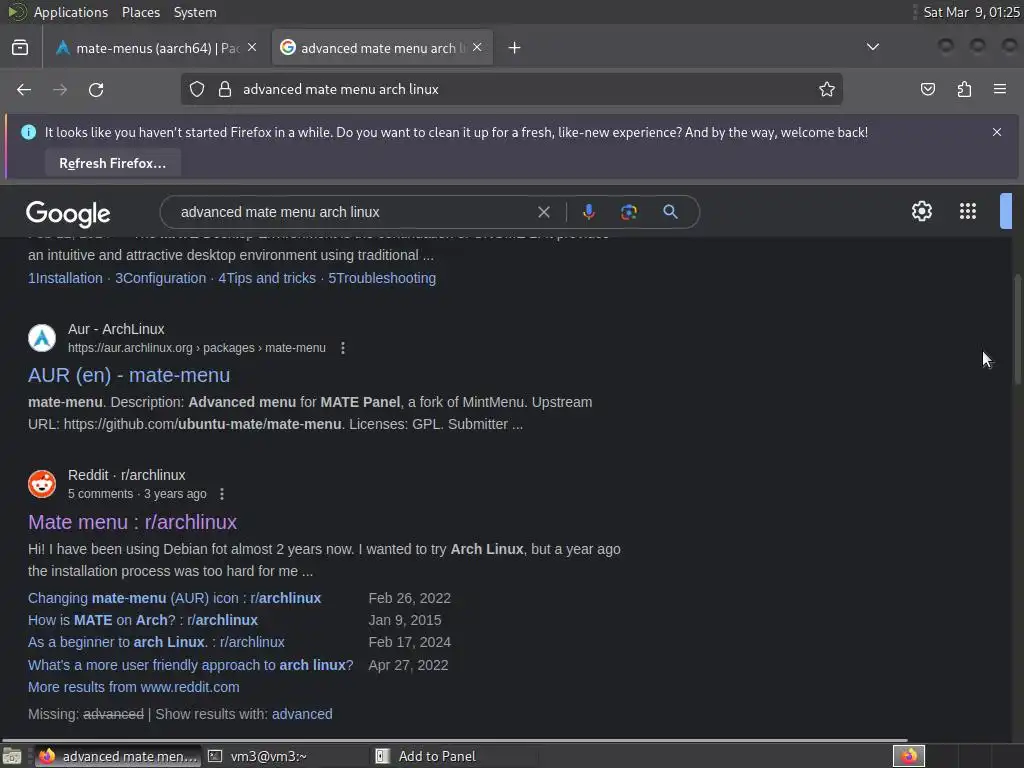Image resolution: width=1024 pixels, height=768 pixels.
Task: Click the Reddit · r/archlinux source name
Action: [127, 475]
